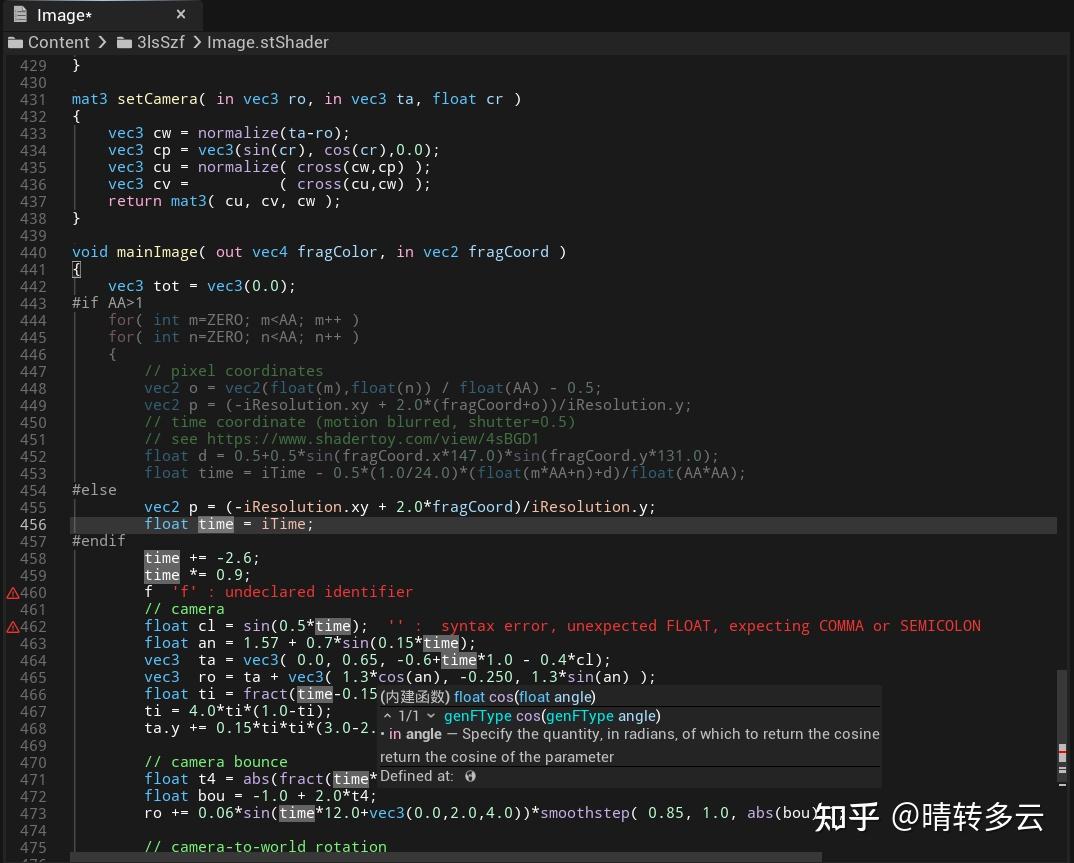This screenshot has height=863, width=1074.
Task: Select Image.stShader in breadcrumb path
Action: coord(268,42)
